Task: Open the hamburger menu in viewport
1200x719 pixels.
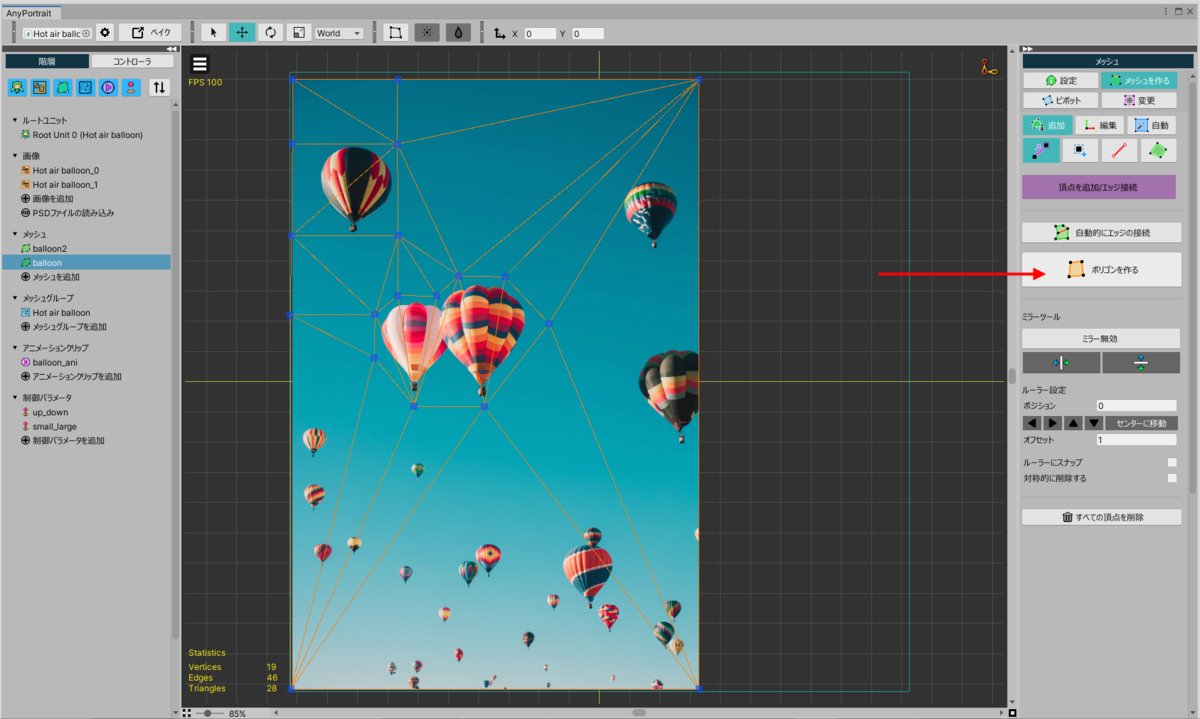Action: pos(200,64)
